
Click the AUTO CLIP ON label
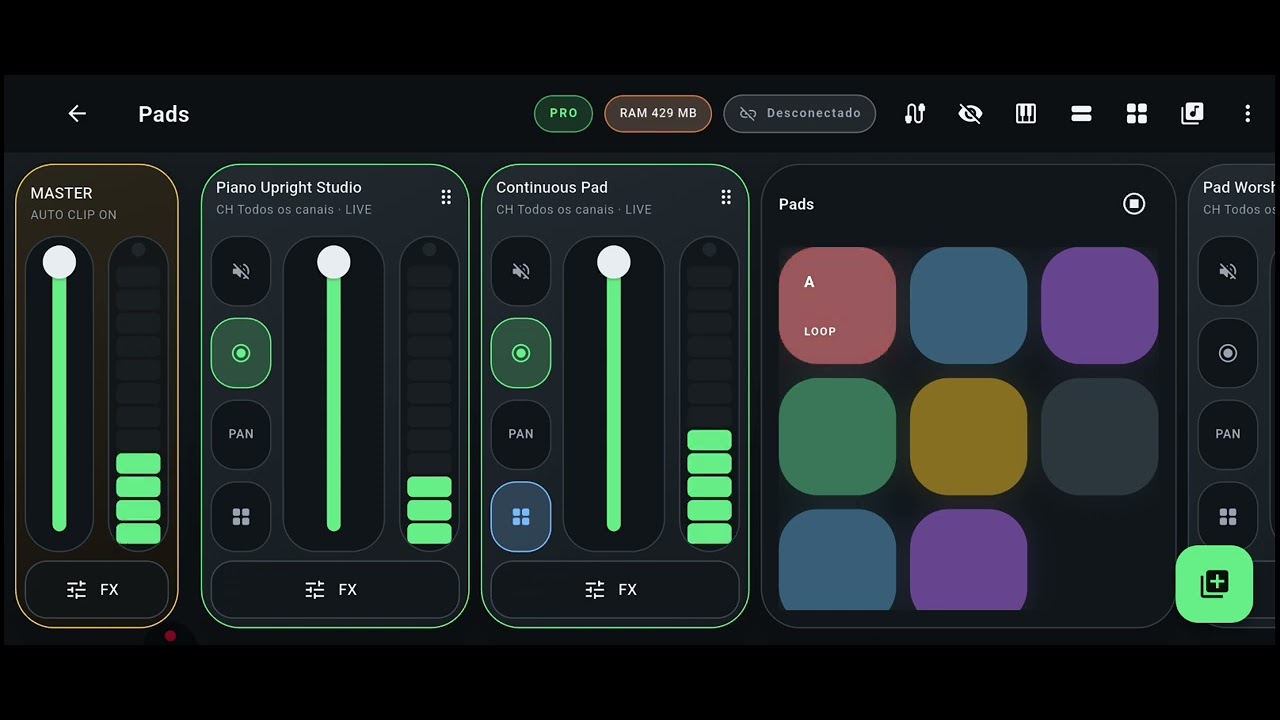coord(73,215)
